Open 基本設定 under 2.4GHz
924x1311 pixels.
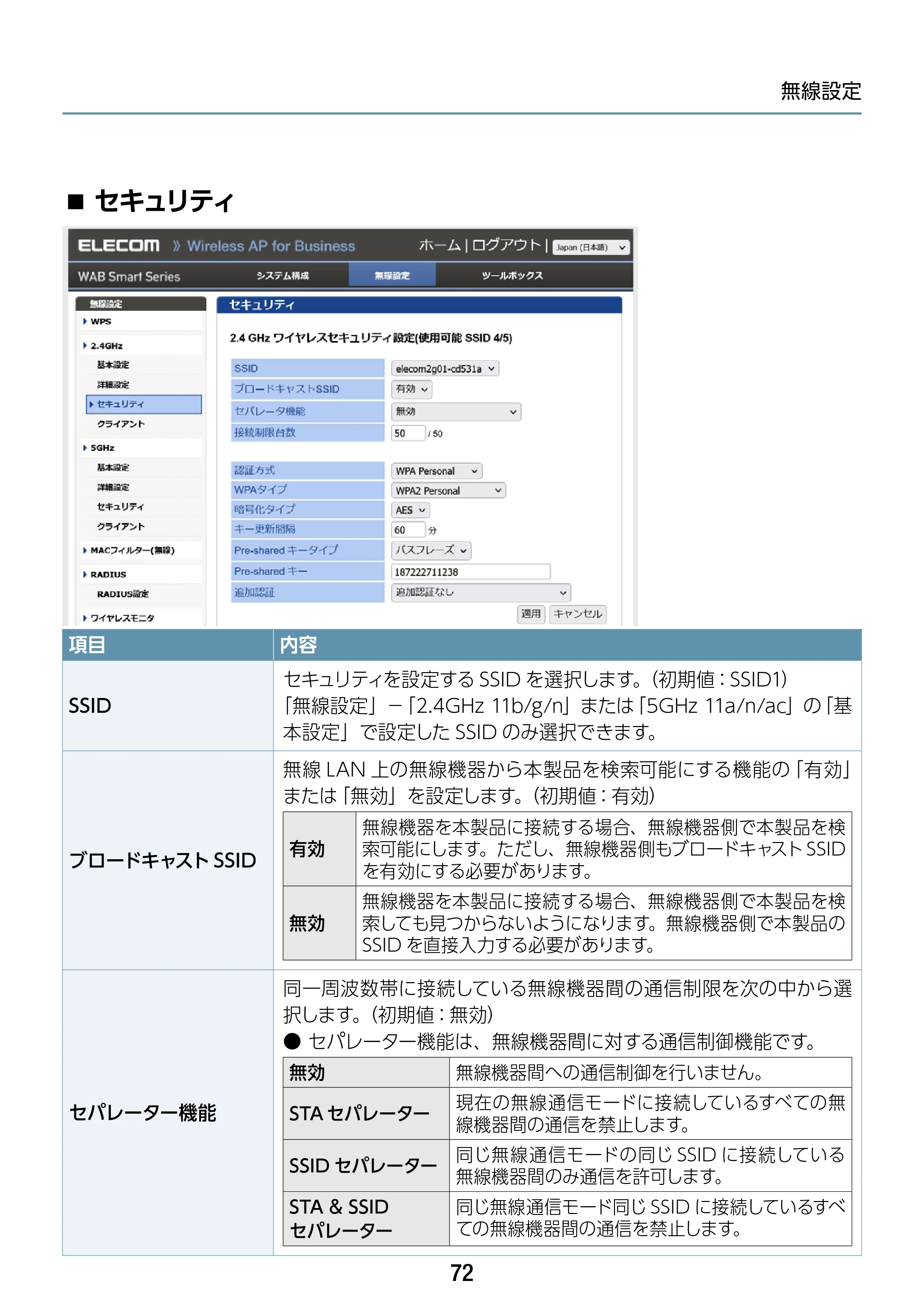[x=113, y=365]
